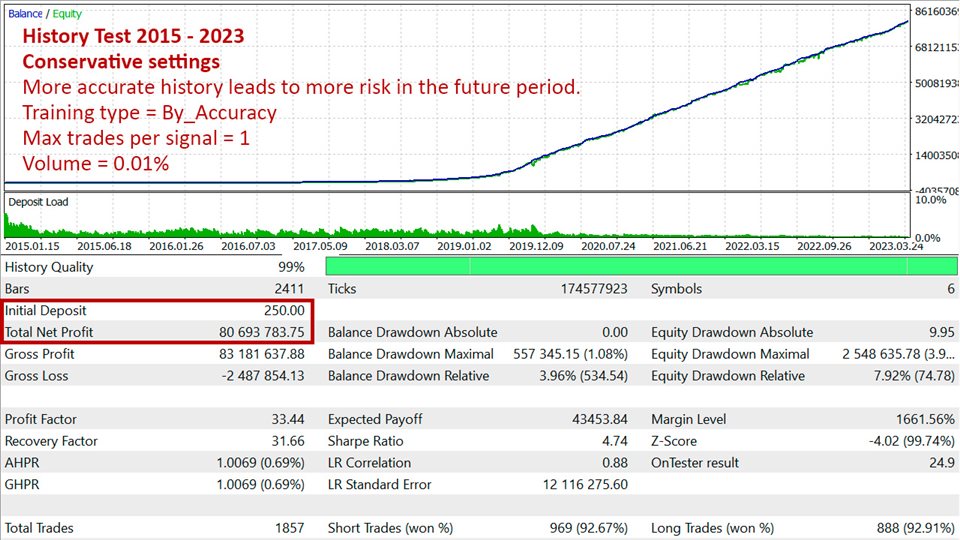Click the Sharpe Ratio label
The image size is (960, 540).
coord(366,441)
